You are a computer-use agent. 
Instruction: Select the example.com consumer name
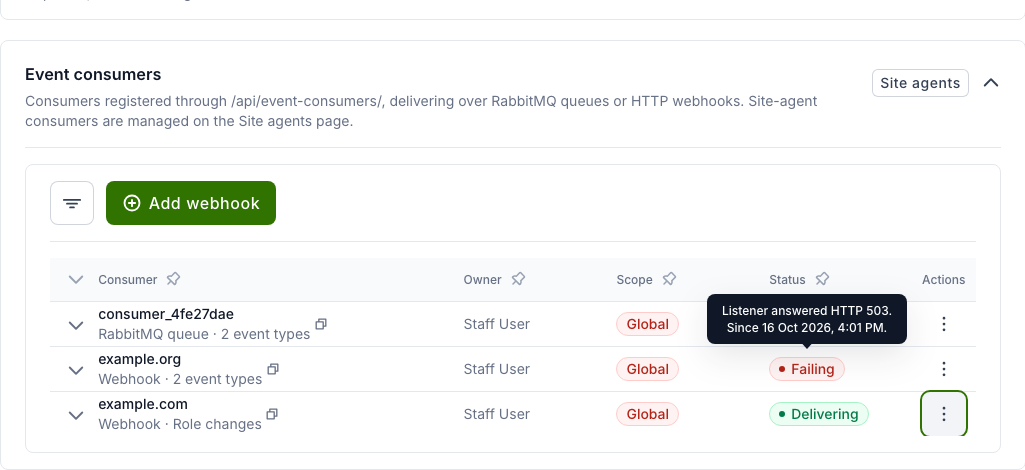click(143, 405)
